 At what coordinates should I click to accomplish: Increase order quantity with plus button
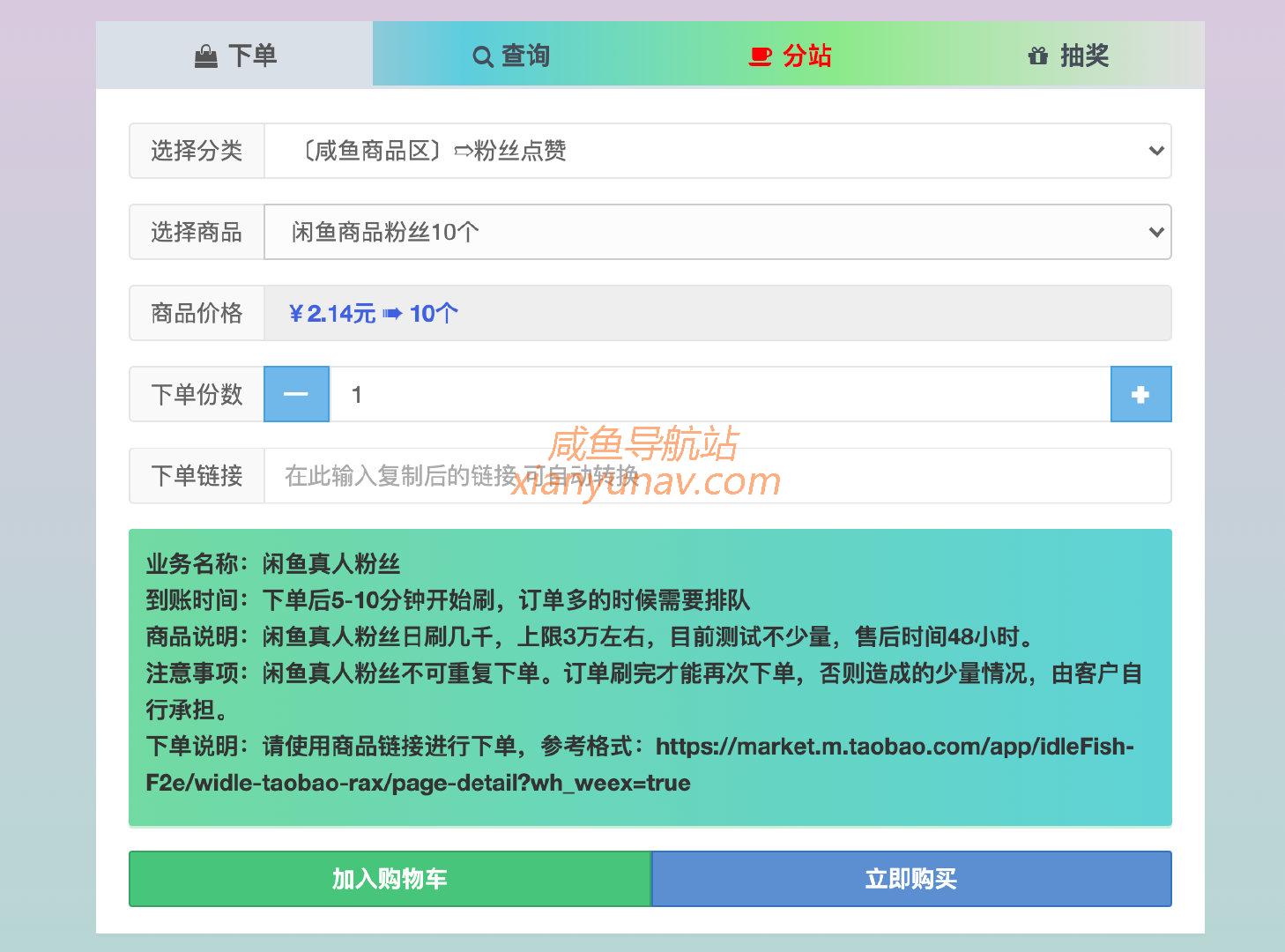tap(1140, 394)
